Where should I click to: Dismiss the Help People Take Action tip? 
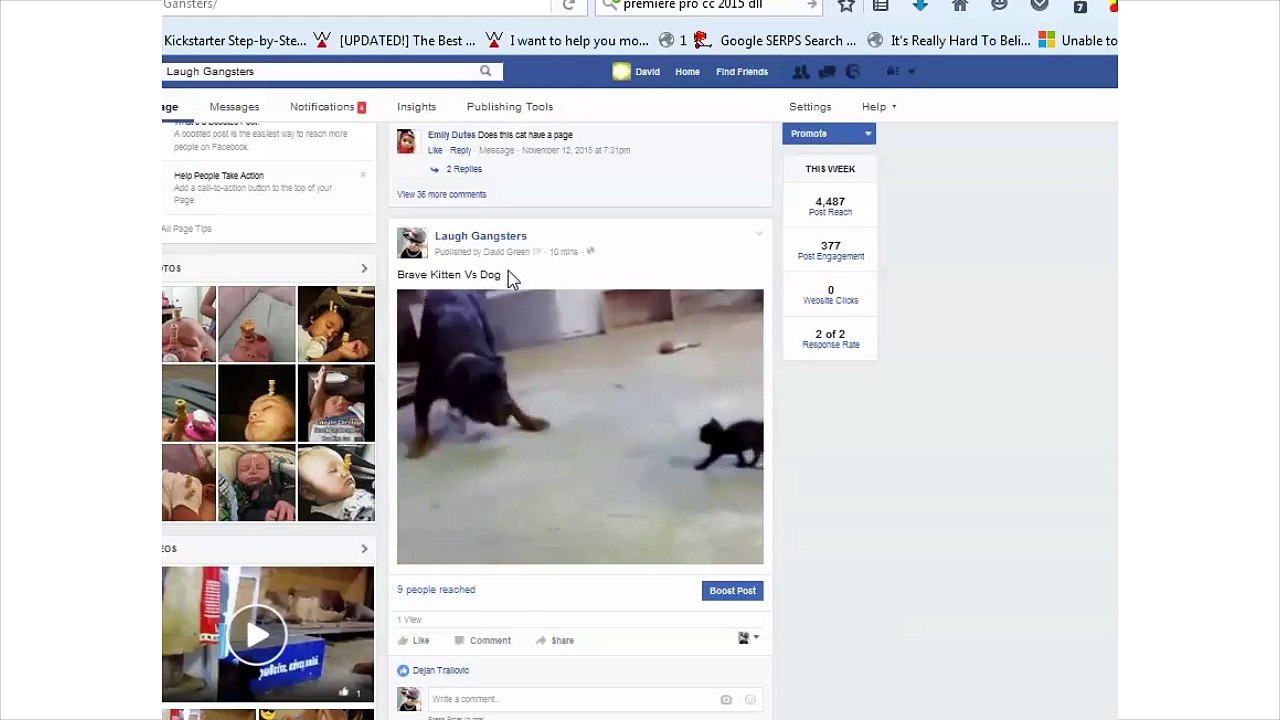363,175
